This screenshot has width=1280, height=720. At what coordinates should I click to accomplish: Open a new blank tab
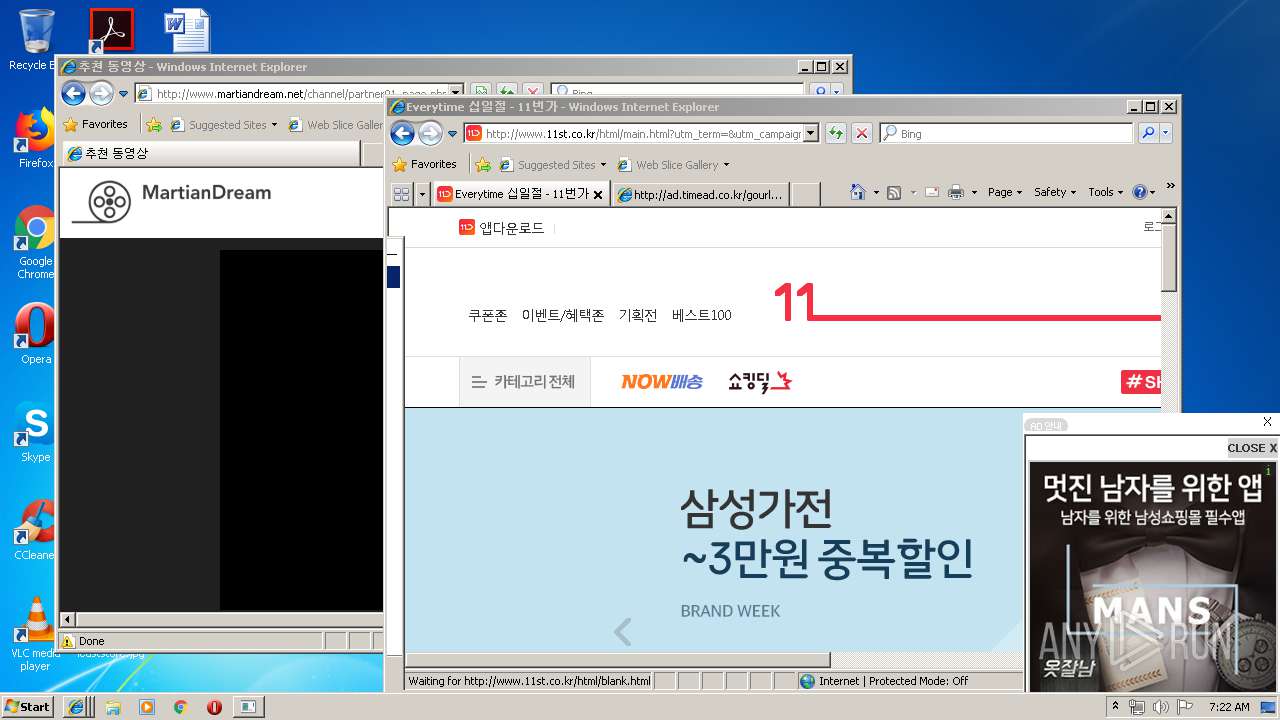pyautogui.click(x=805, y=194)
